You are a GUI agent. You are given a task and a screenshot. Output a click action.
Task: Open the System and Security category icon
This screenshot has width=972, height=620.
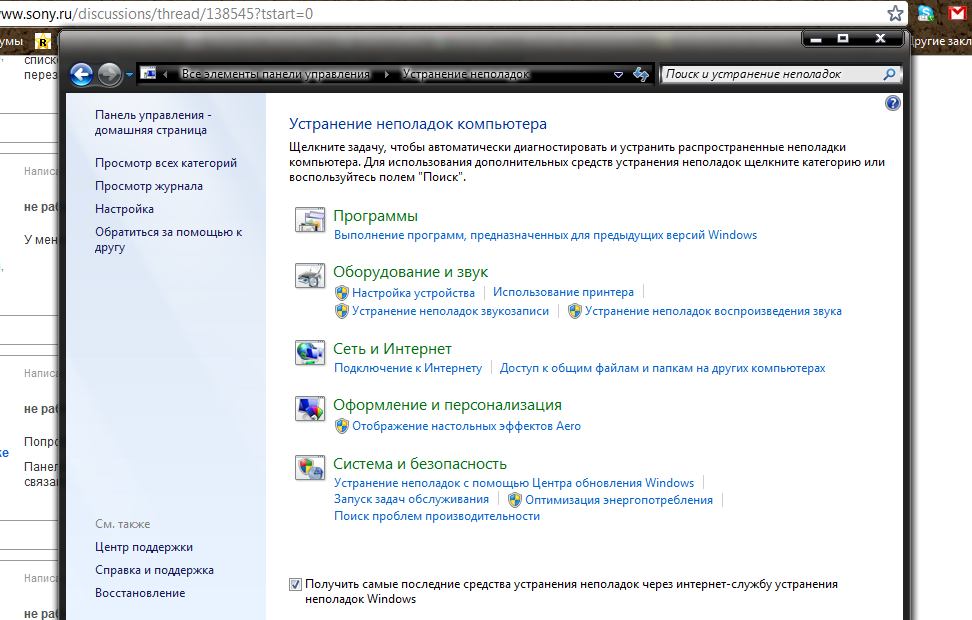[x=310, y=468]
